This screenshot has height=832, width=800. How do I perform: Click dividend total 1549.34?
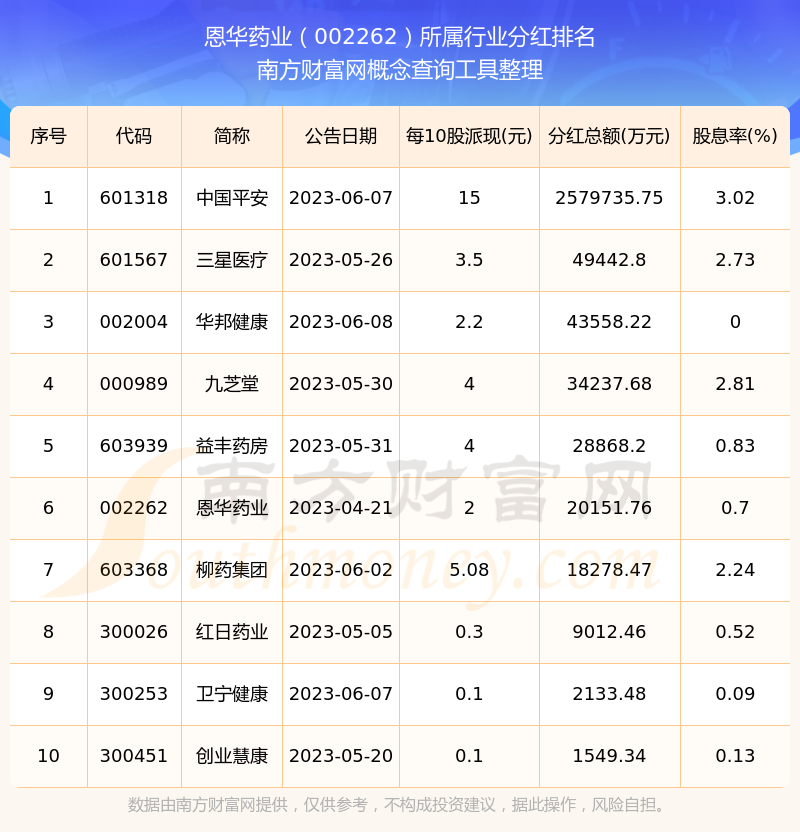[609, 757]
